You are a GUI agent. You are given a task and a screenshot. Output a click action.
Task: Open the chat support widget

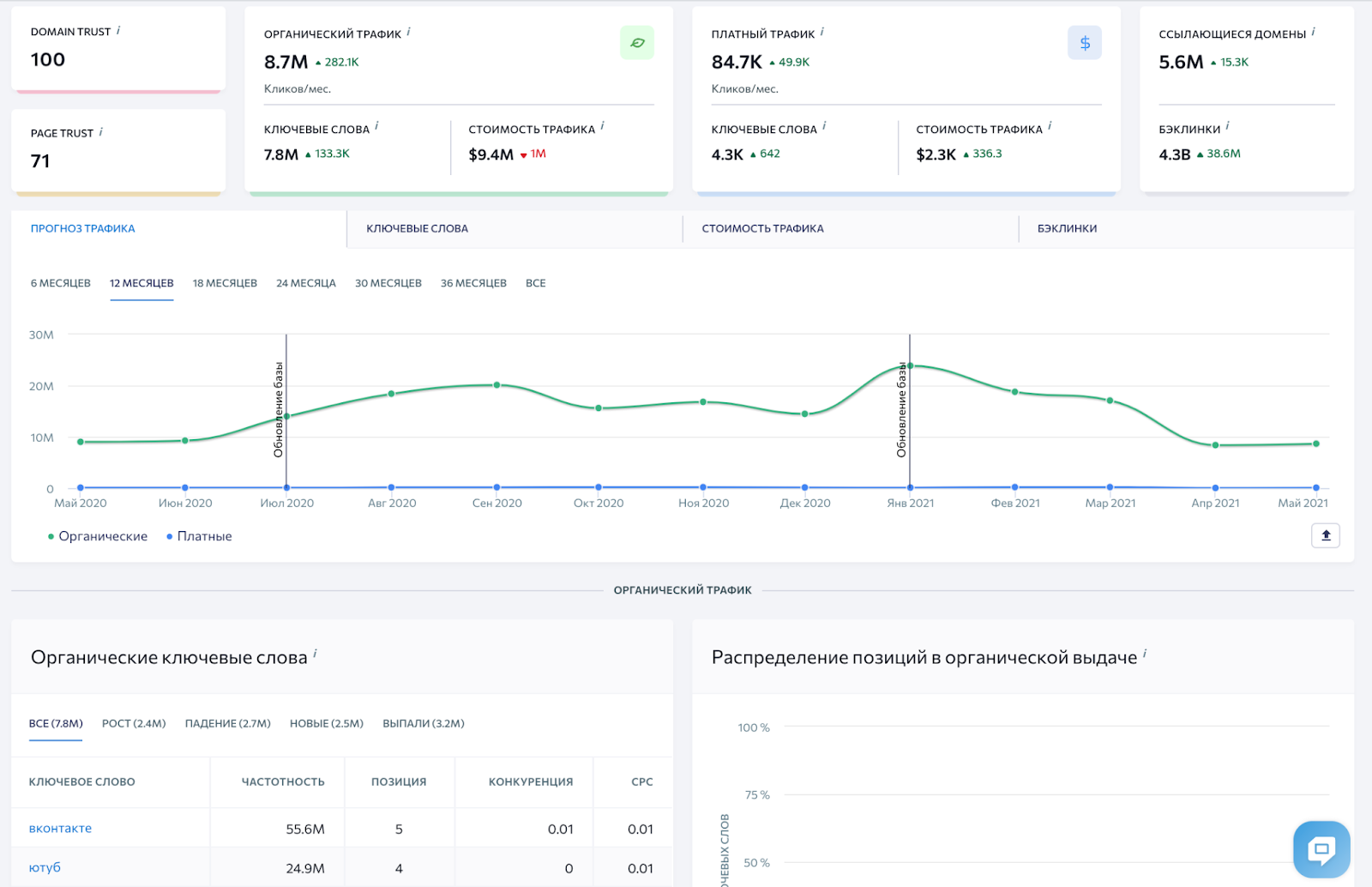coord(1321,849)
